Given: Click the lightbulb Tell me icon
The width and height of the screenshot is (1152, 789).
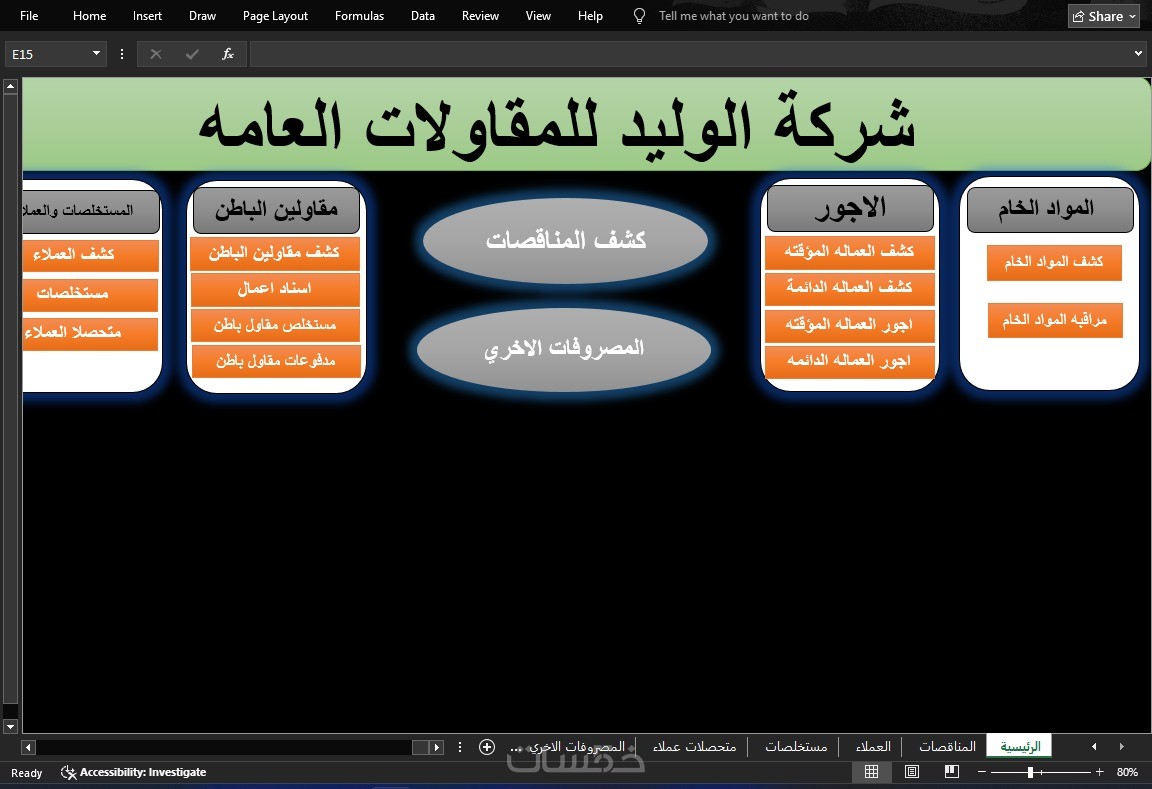Looking at the screenshot, I should click(x=639, y=15).
